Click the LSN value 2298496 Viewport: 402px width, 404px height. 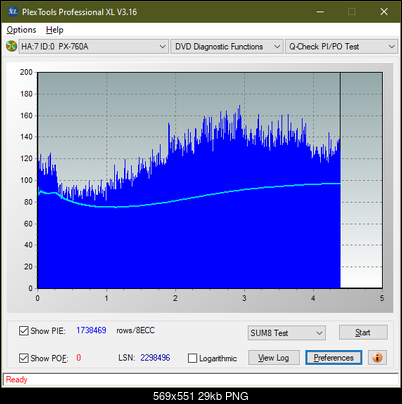point(155,358)
